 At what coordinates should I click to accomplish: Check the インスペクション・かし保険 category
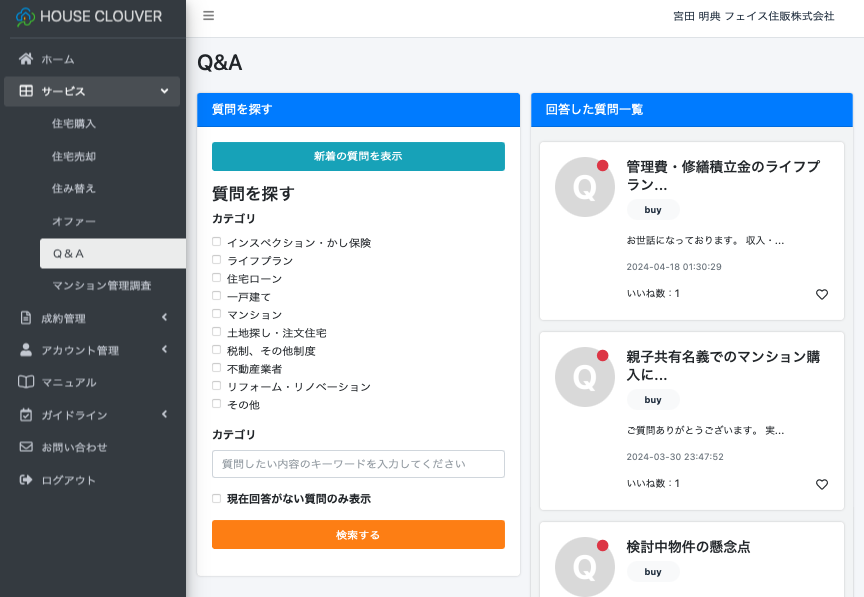217,241
